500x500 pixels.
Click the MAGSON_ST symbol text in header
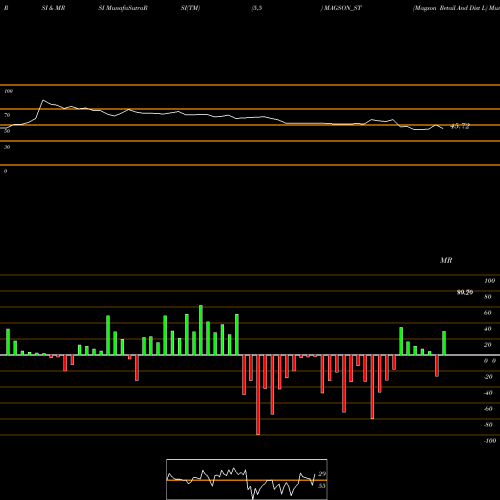(342, 8)
